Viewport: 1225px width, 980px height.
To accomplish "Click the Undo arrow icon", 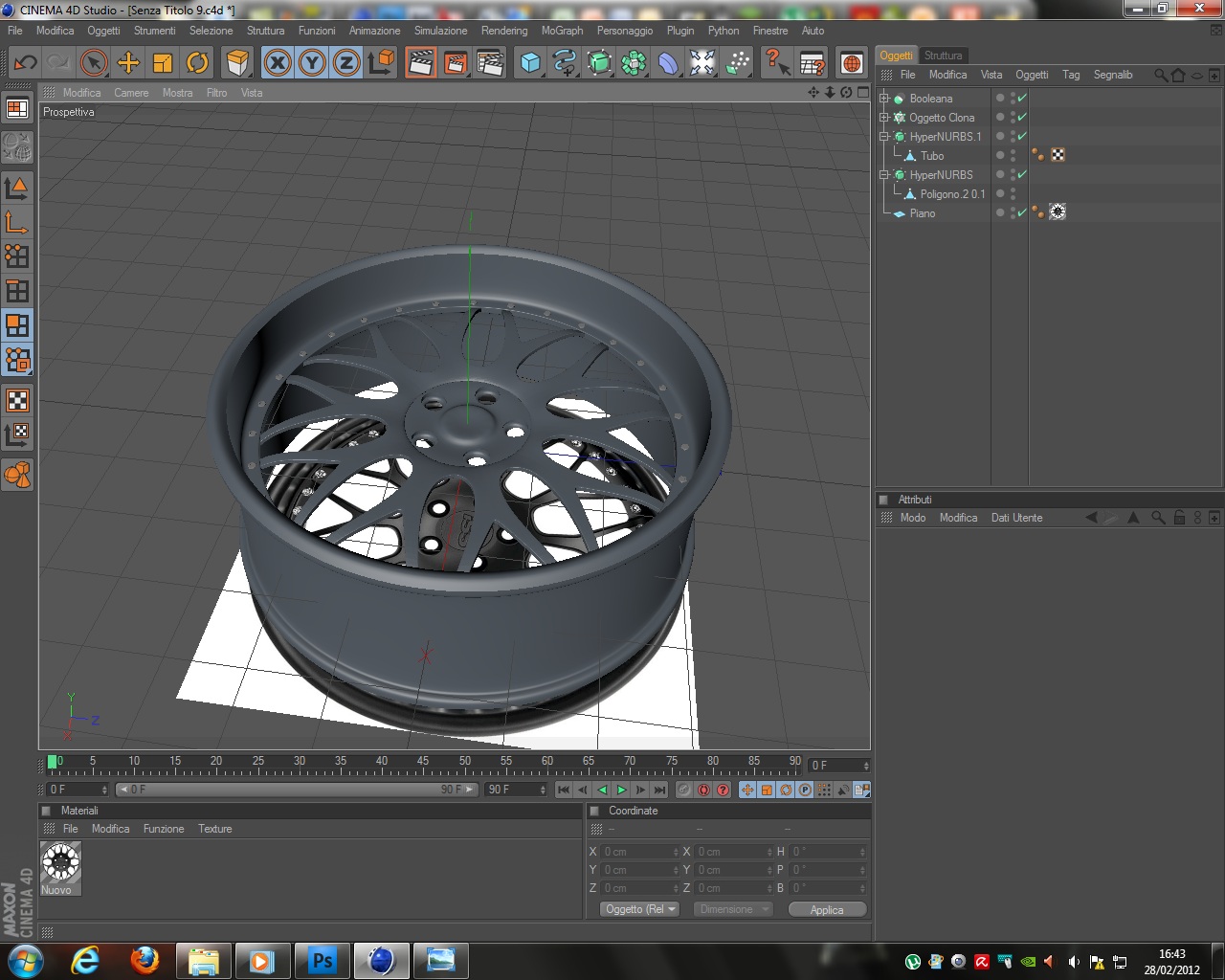I will tap(25, 63).
